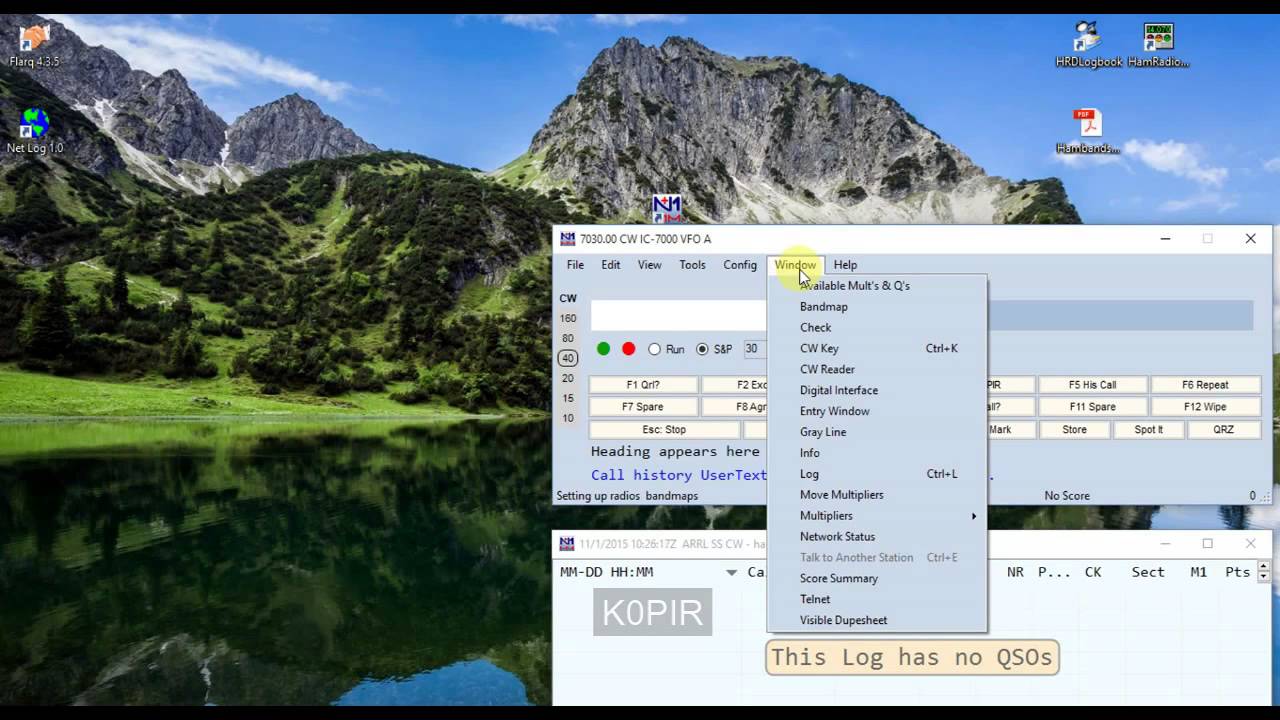This screenshot has height=720, width=1280.
Task: Click the N1MM title bar icon of Entry window
Action: point(567,239)
